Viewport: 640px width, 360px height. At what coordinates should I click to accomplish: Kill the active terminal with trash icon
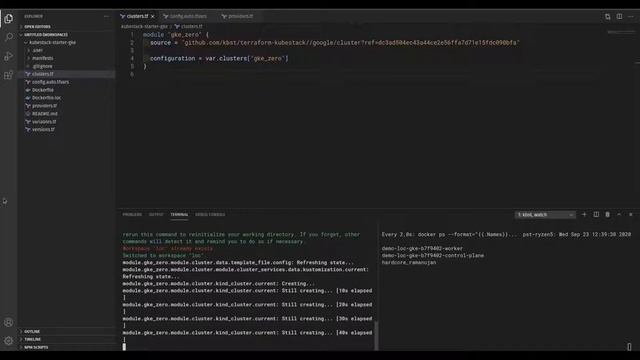[x=607, y=214]
